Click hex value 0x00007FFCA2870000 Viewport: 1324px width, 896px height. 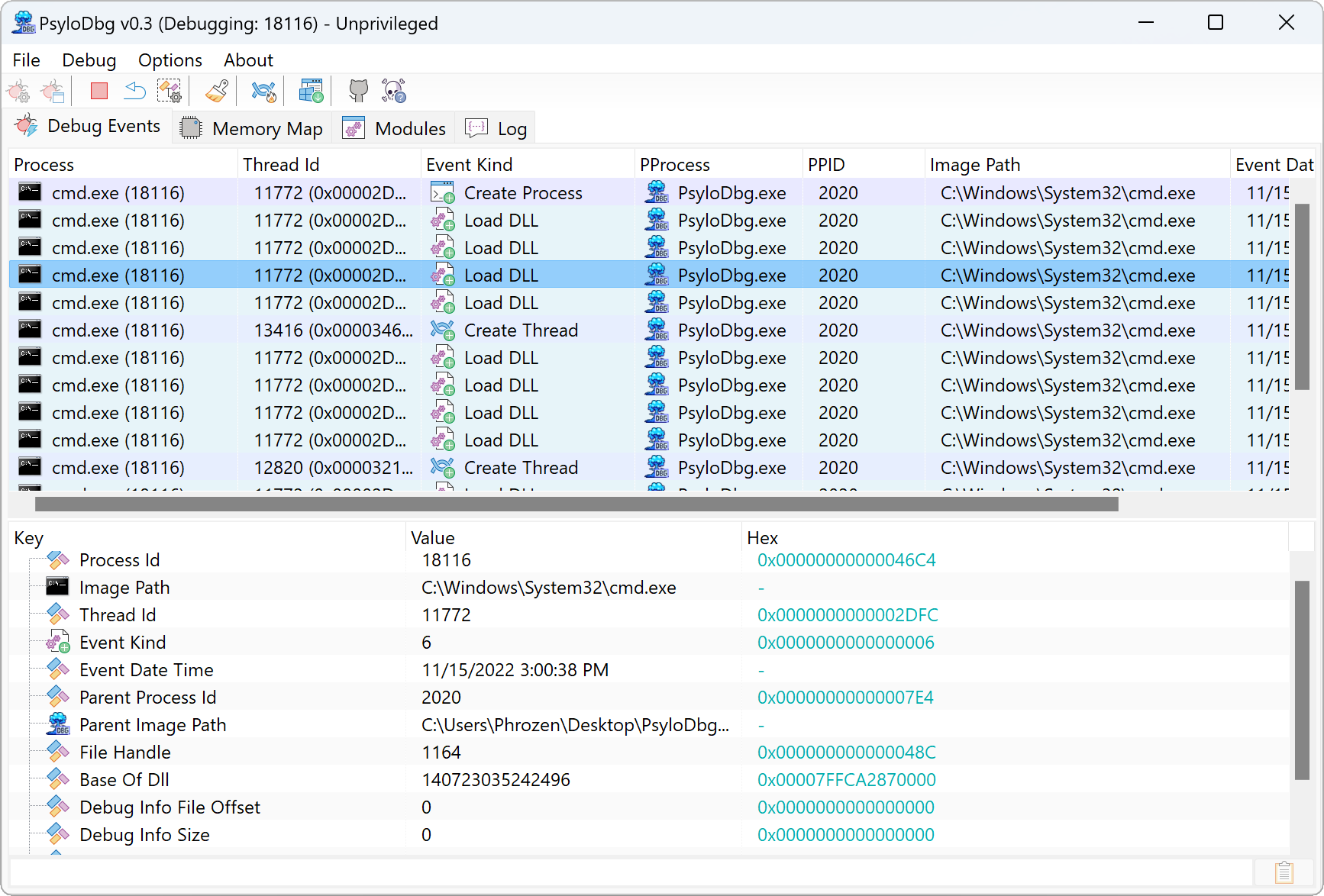(x=846, y=779)
